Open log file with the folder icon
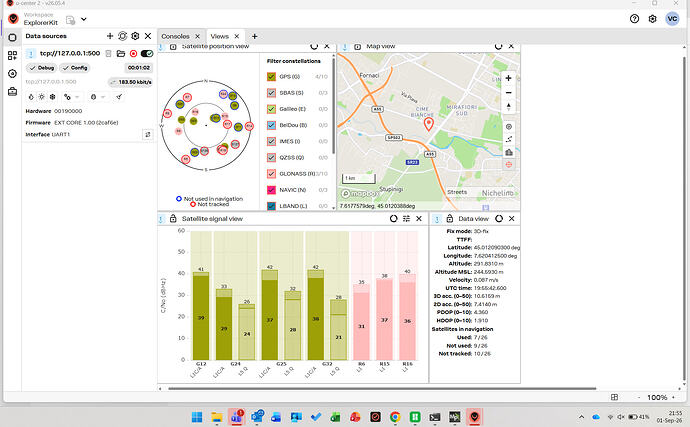The height and width of the screenshot is (427, 690). coord(121,54)
